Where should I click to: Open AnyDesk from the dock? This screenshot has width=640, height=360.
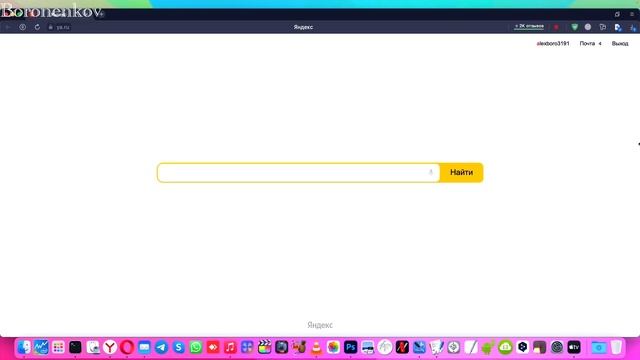click(213, 347)
